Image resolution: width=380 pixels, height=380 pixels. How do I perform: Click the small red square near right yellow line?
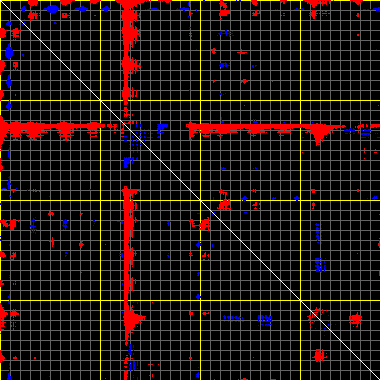tap(313, 191)
